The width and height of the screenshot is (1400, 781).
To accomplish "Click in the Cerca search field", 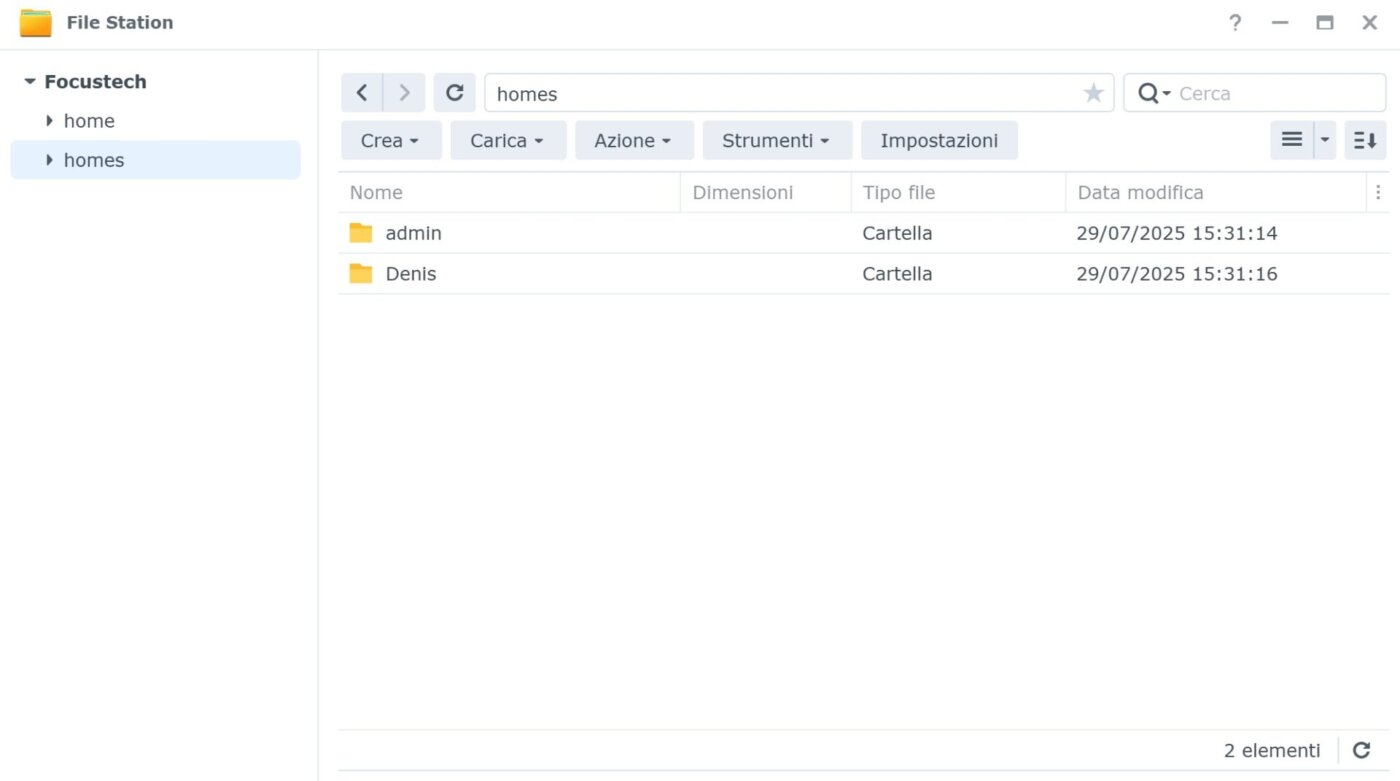I will tap(1275, 93).
